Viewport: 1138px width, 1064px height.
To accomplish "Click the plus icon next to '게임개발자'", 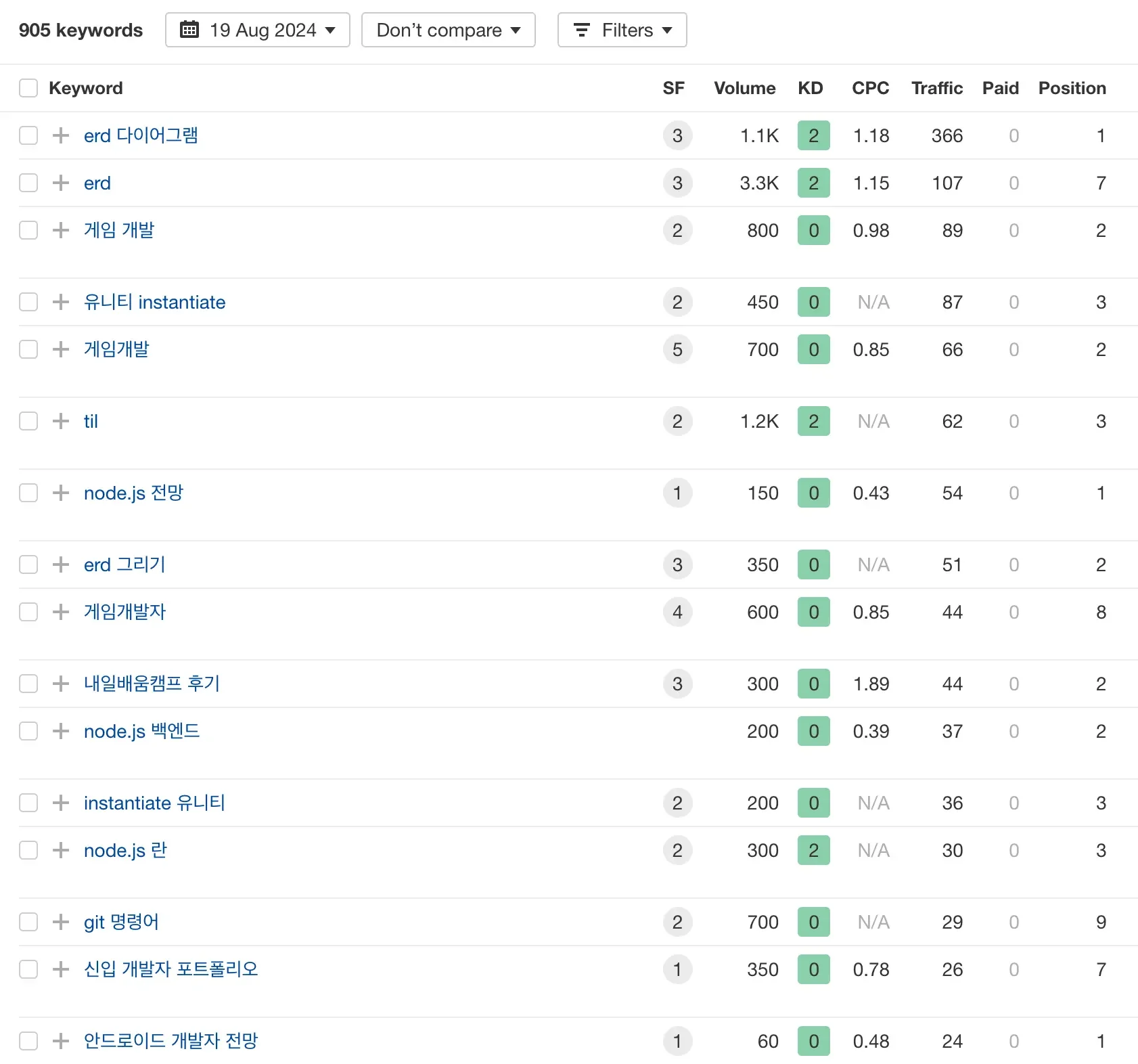I will point(61,612).
